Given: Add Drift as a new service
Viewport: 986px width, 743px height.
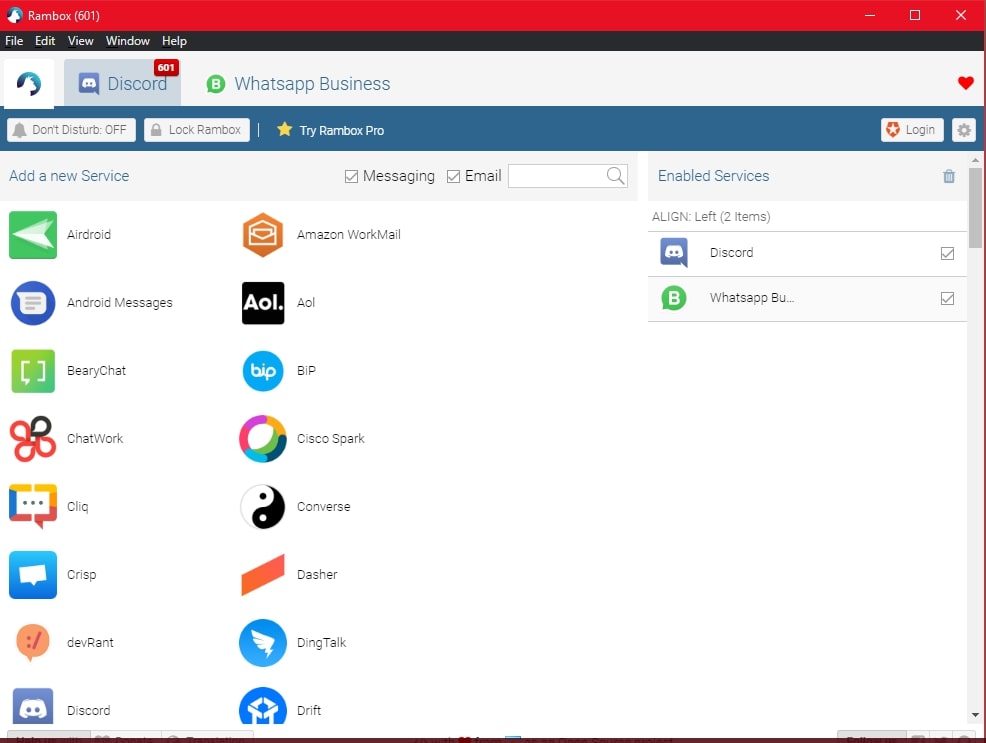Looking at the screenshot, I should tap(262, 706).
